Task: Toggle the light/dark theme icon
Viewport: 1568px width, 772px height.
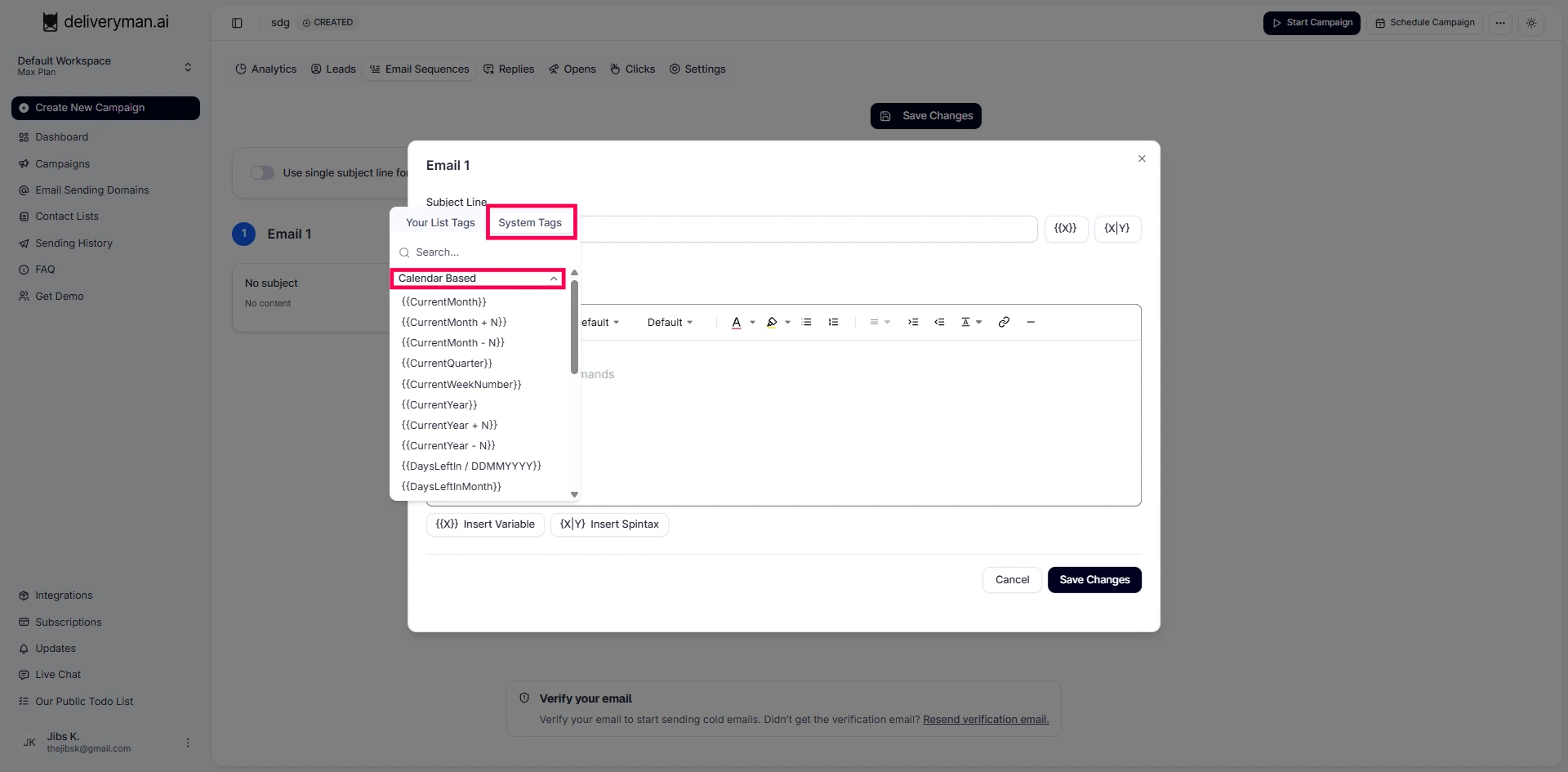Action: point(1531,23)
